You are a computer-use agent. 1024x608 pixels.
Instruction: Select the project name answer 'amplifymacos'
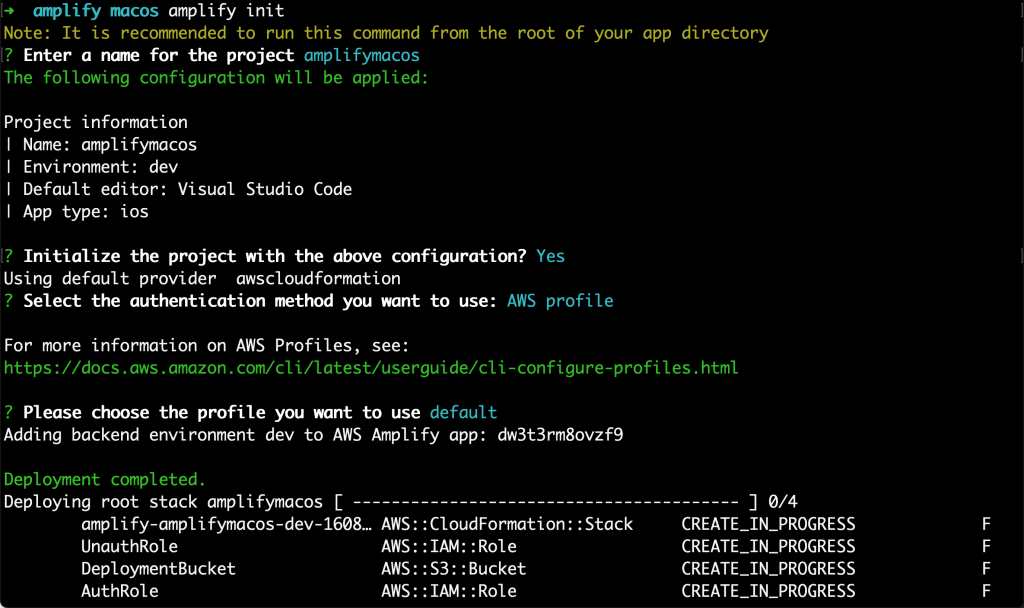coord(361,56)
